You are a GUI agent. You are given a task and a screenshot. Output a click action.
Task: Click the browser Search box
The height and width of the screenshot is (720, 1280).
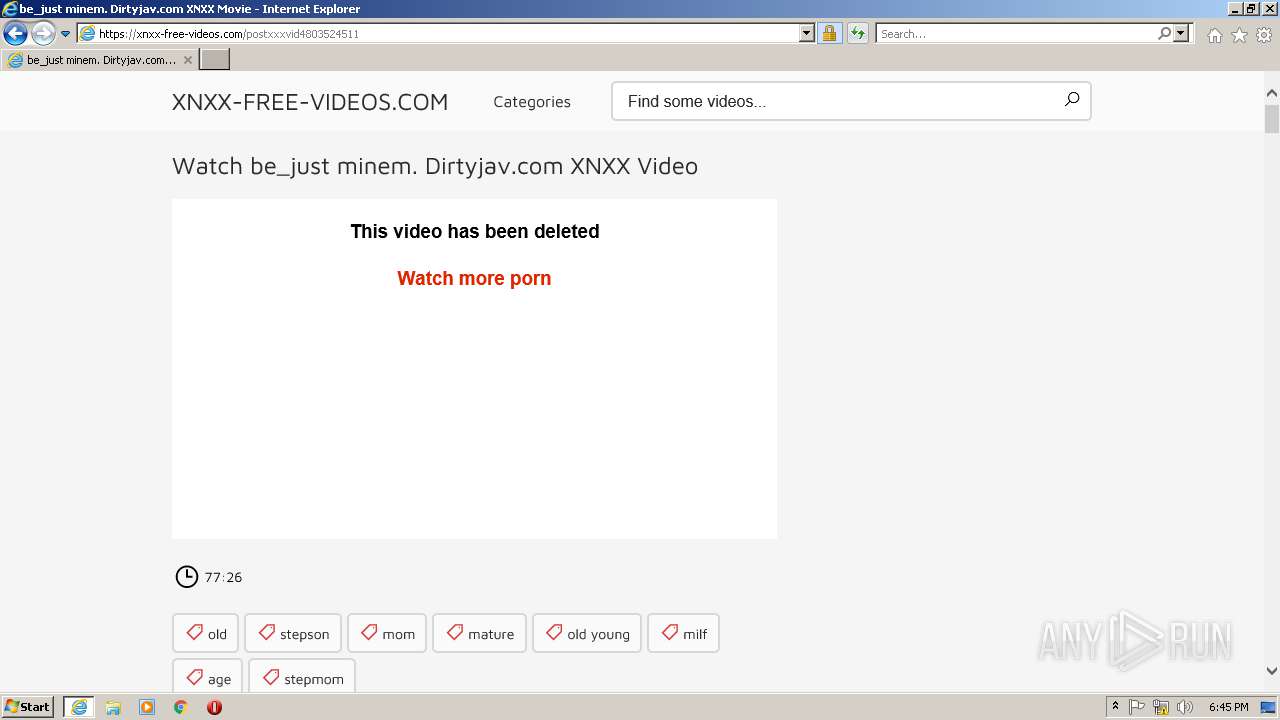coord(1016,34)
